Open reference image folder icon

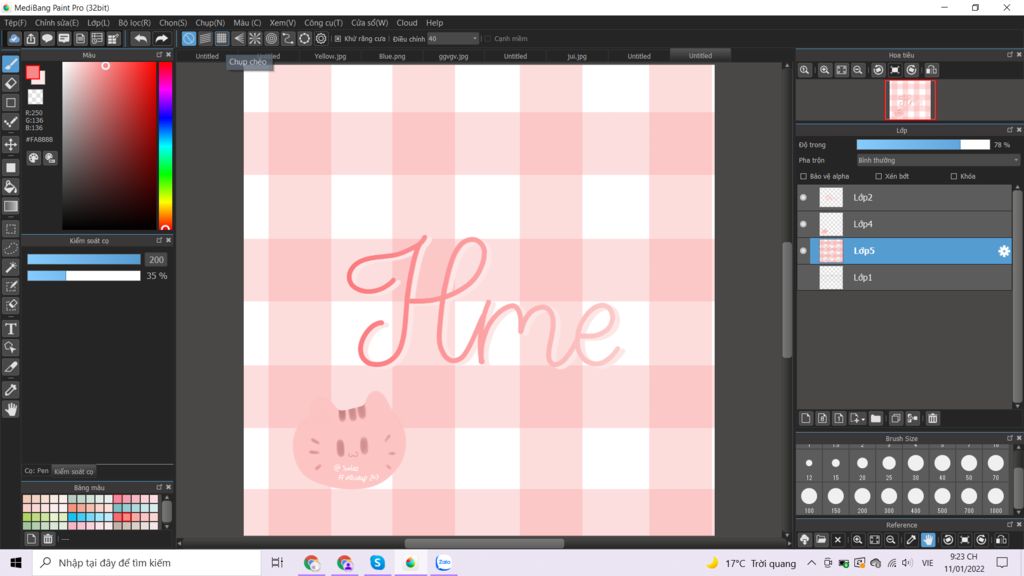821,540
